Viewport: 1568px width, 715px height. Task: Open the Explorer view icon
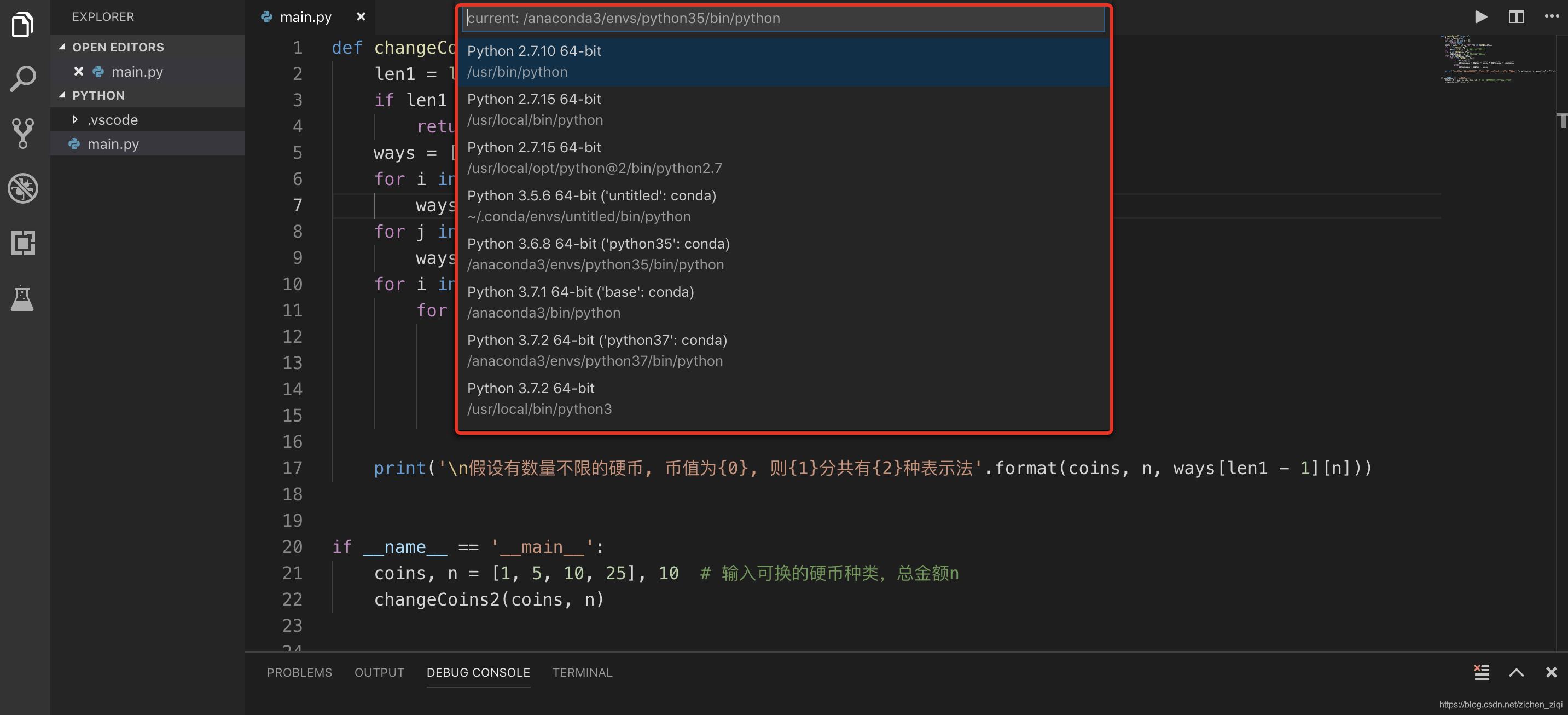click(23, 25)
